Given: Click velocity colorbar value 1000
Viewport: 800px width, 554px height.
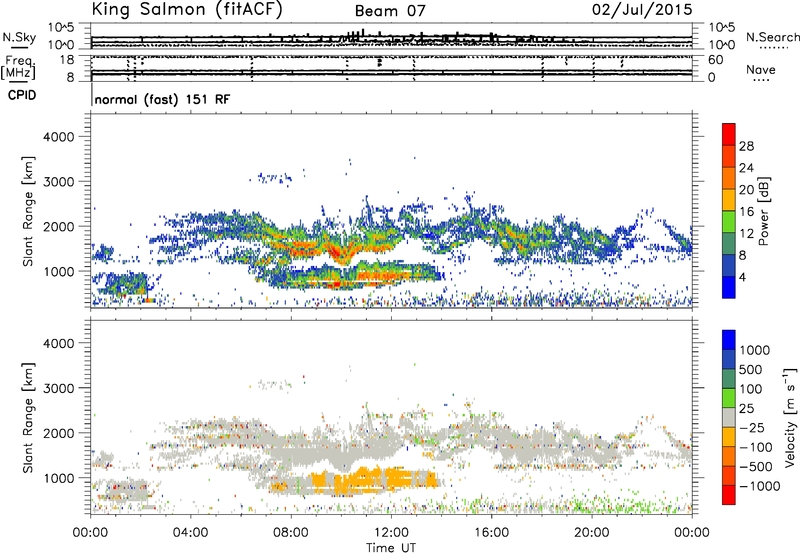Looking at the screenshot, I should (x=754, y=350).
